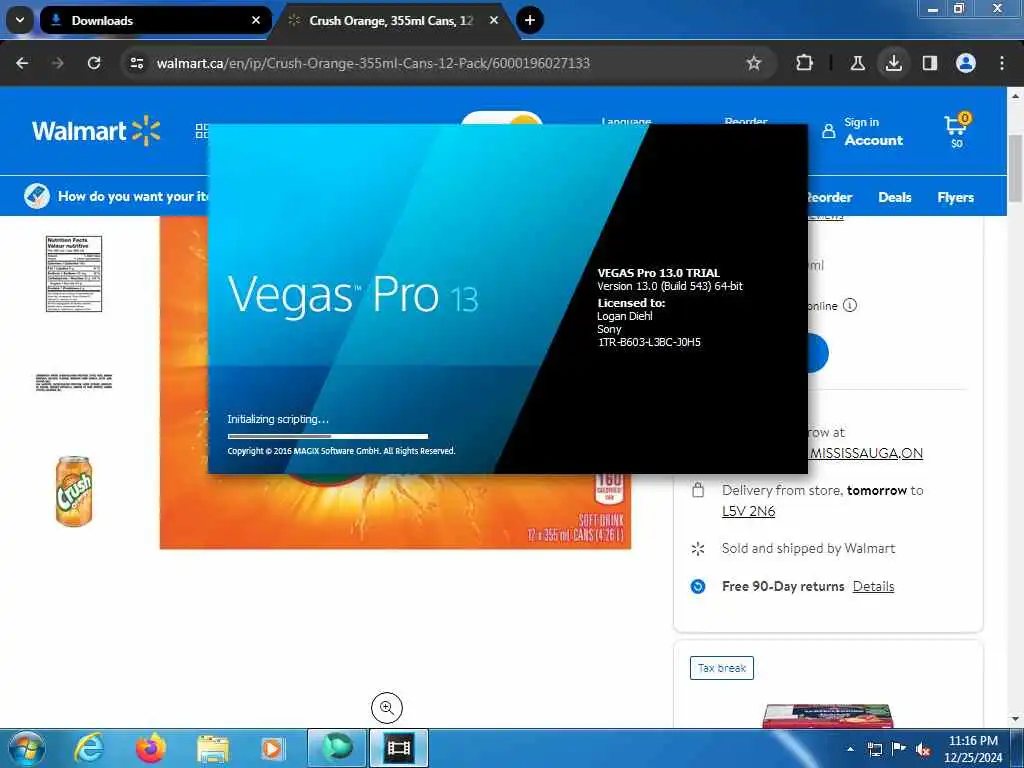
Task: Switch to the green browser taskbar app
Action: pyautogui.click(x=337, y=748)
